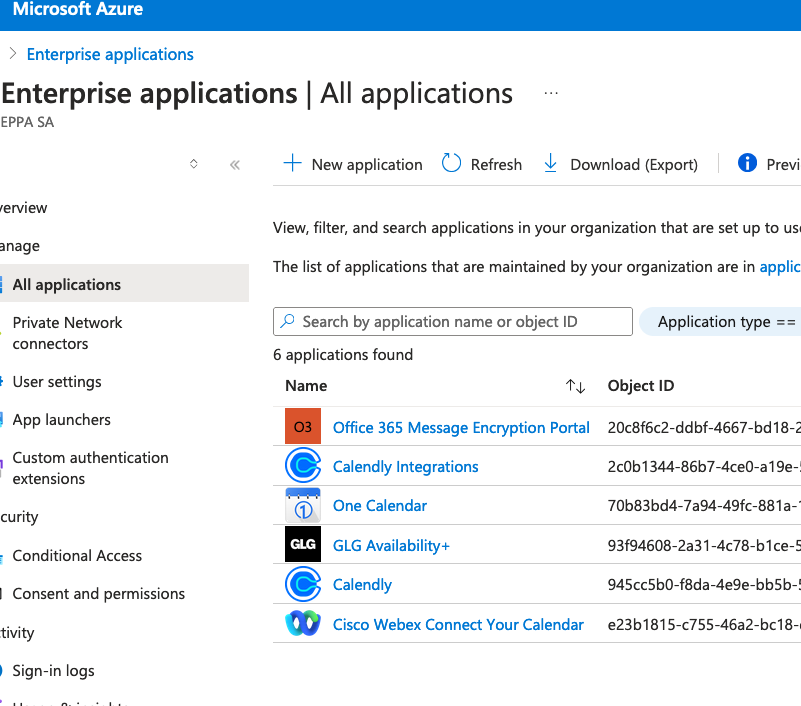The image size is (801, 706).
Task: Open Cisco Webex Connect Your Calendar
Action: pyautogui.click(x=458, y=625)
